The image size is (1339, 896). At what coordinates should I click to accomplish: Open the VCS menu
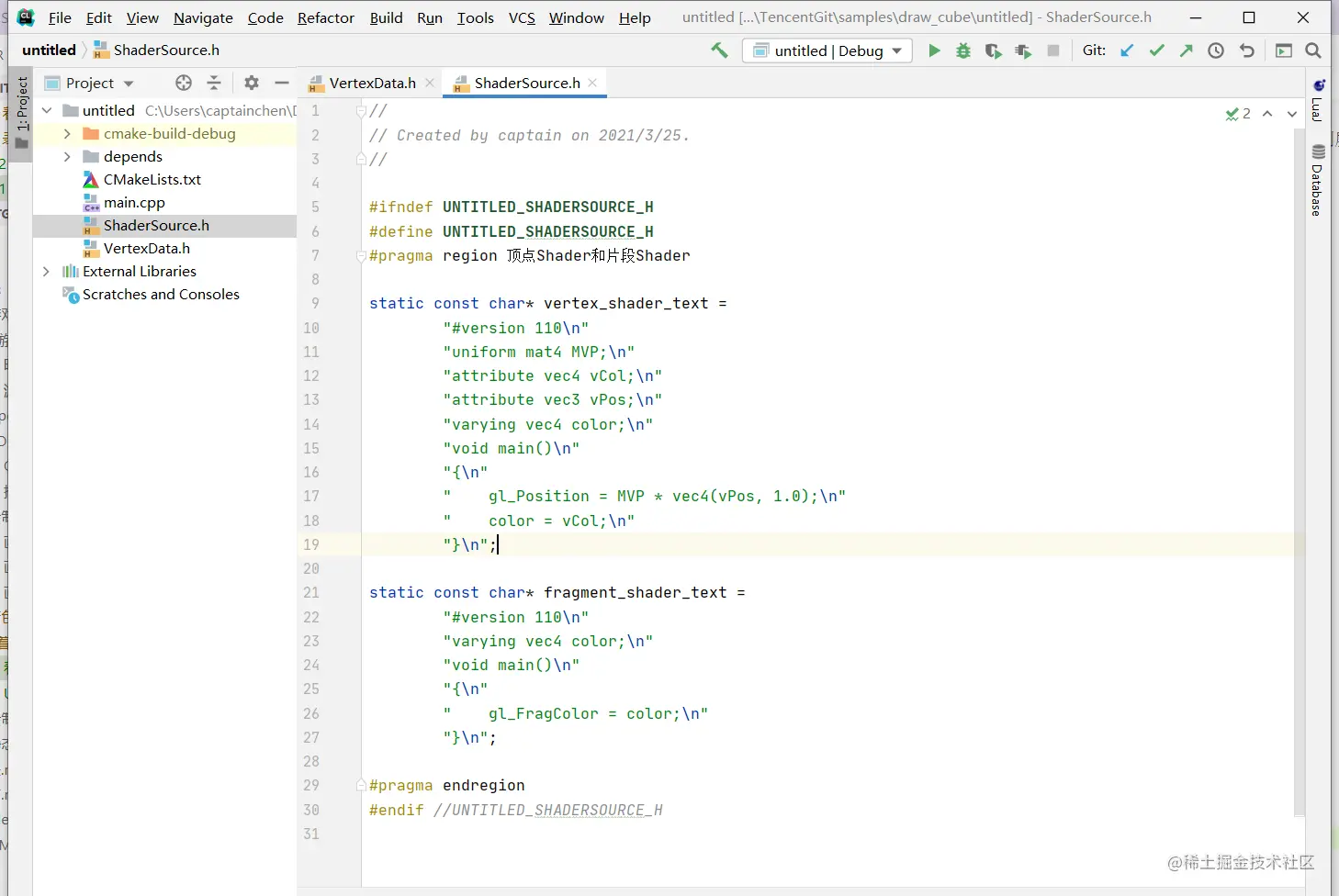522,17
